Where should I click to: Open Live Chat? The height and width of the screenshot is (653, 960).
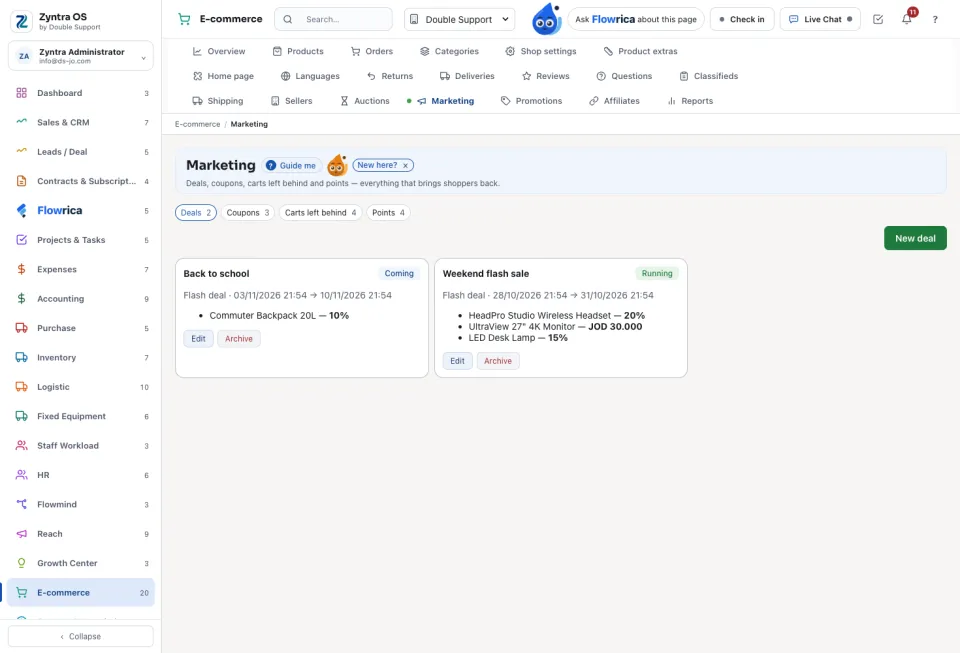pos(820,19)
